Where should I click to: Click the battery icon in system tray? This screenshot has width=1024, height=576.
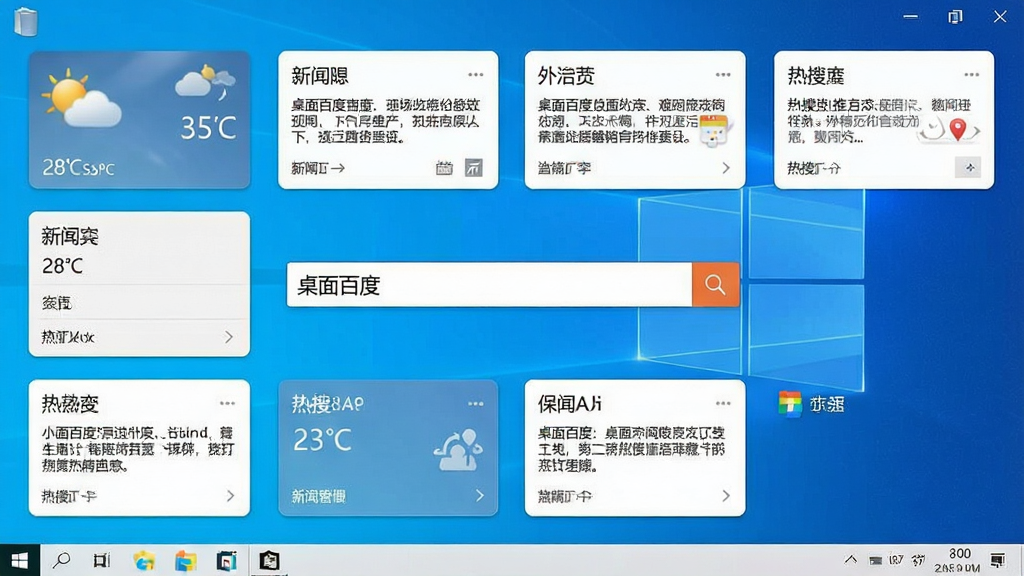[876, 560]
